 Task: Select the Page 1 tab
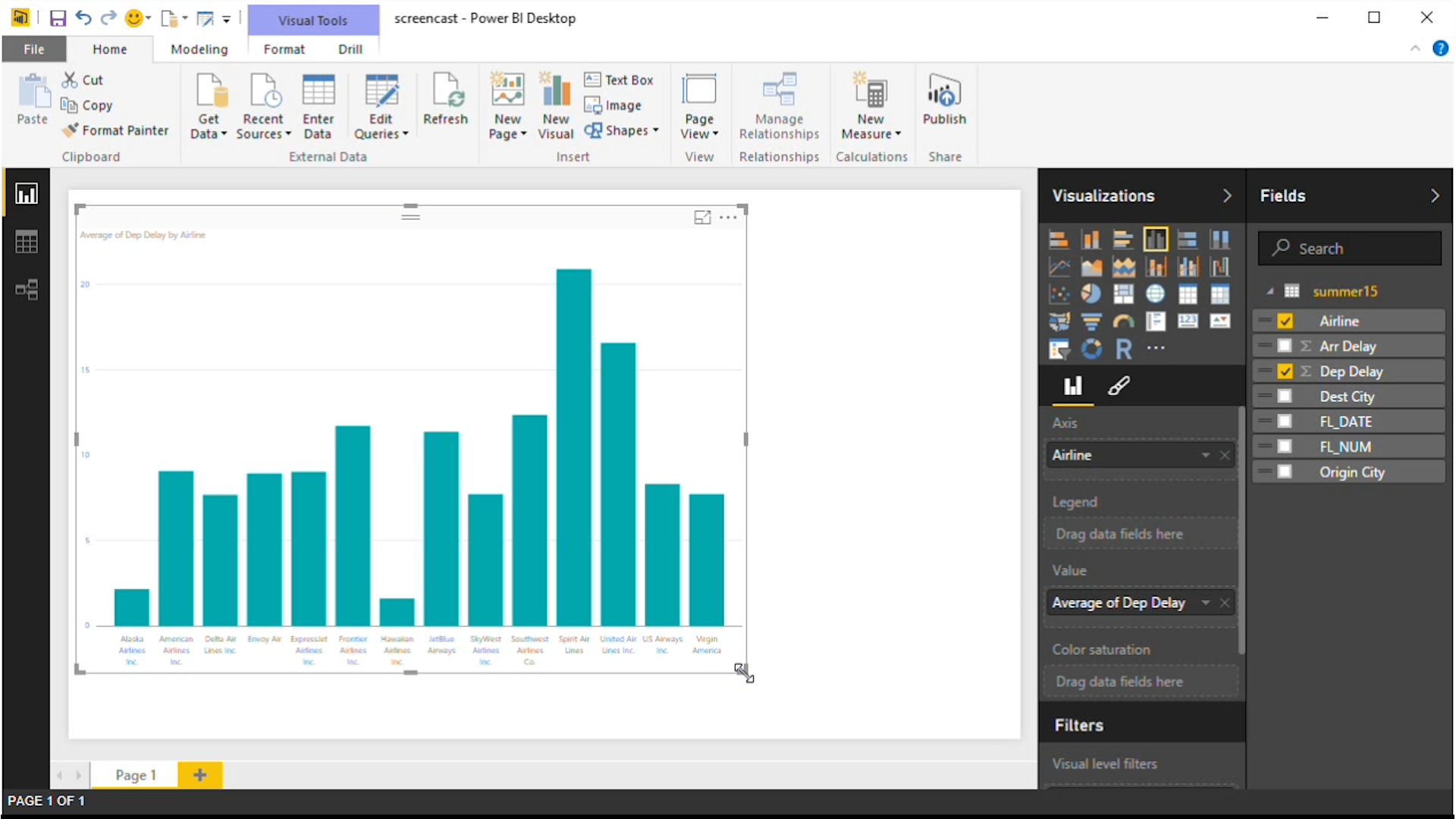pos(135,775)
